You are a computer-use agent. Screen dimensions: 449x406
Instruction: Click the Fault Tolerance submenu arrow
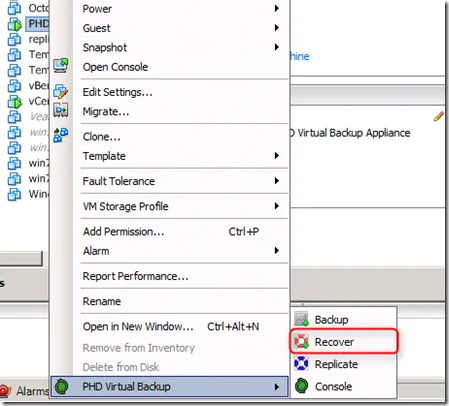[276, 181]
